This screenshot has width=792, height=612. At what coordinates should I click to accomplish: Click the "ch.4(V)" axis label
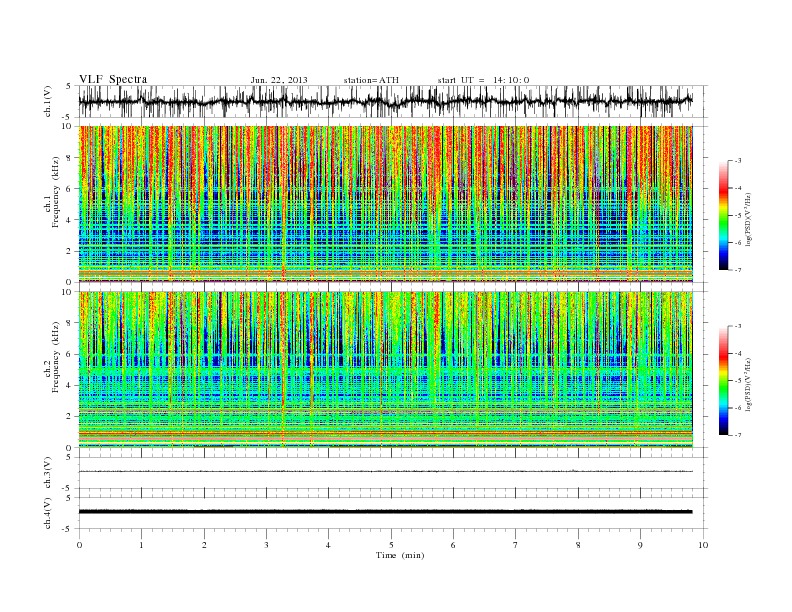click(x=48, y=513)
